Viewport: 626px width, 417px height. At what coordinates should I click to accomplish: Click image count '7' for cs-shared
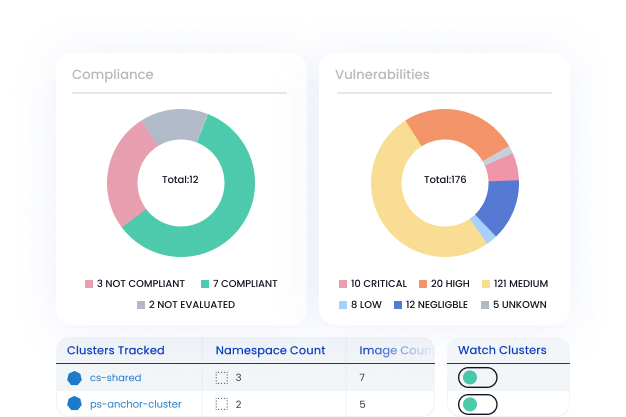pyautogui.click(x=362, y=378)
